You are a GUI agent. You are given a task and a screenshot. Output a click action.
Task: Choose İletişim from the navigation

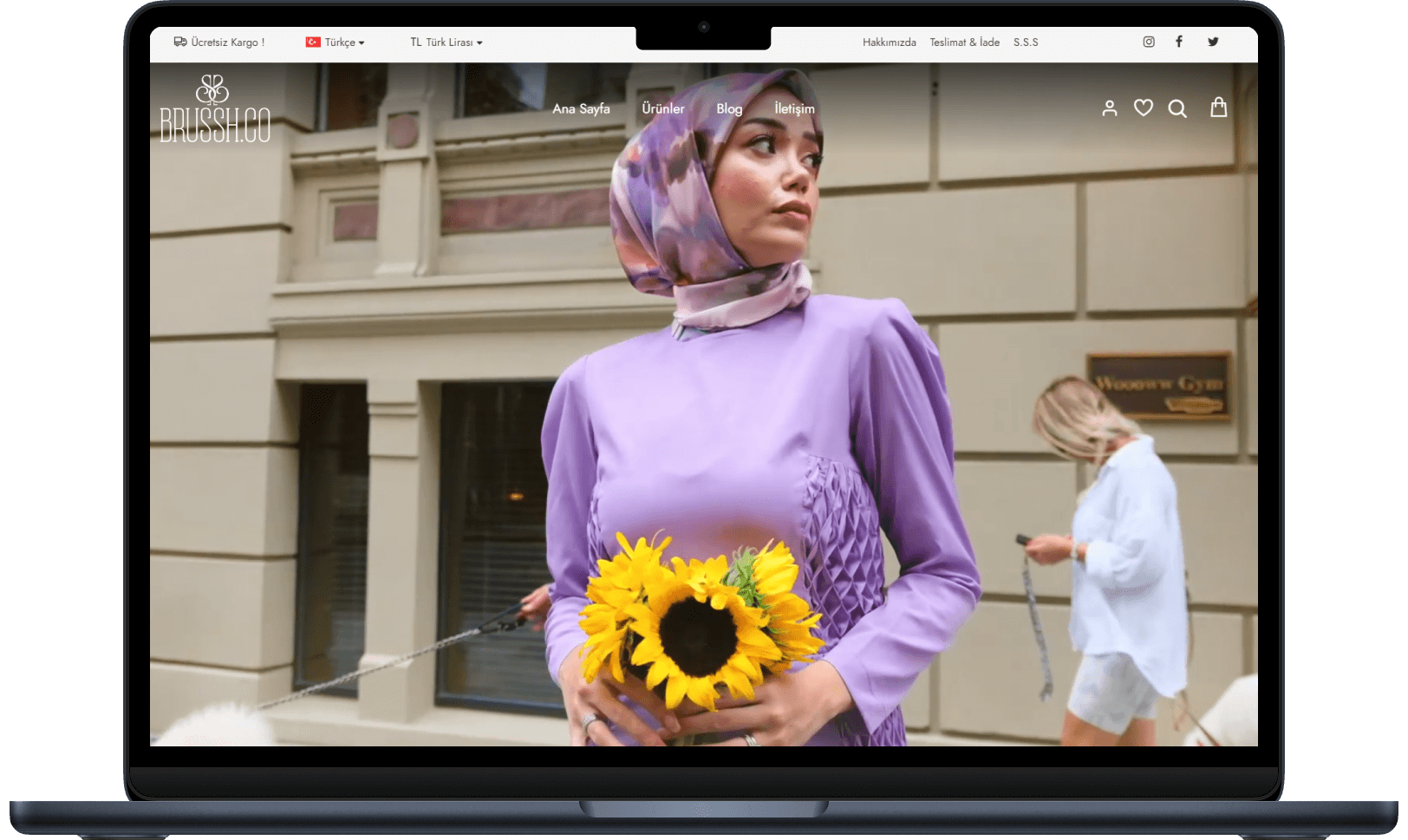794,109
